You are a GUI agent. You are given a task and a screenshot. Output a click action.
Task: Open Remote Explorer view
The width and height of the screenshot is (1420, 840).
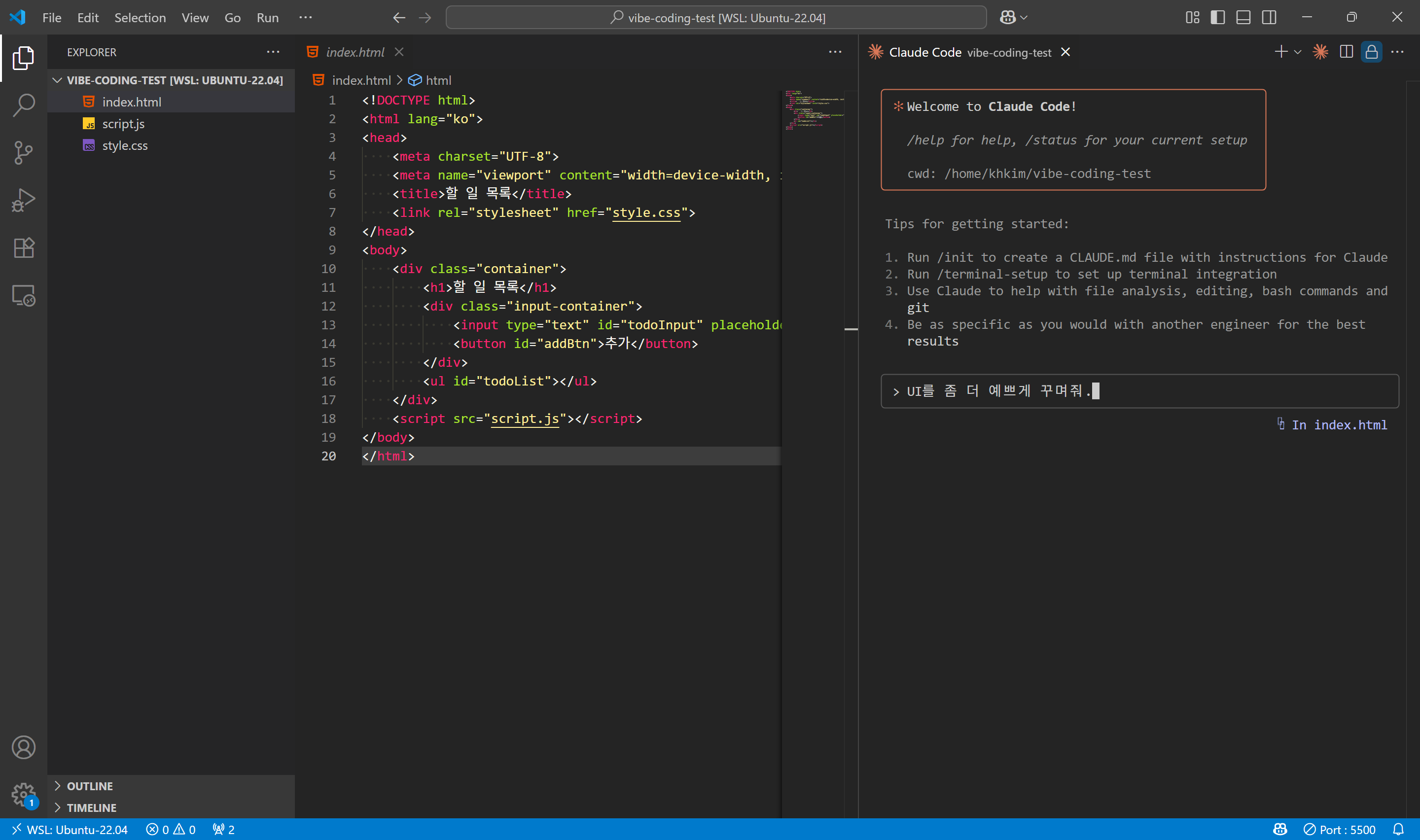pos(23,295)
